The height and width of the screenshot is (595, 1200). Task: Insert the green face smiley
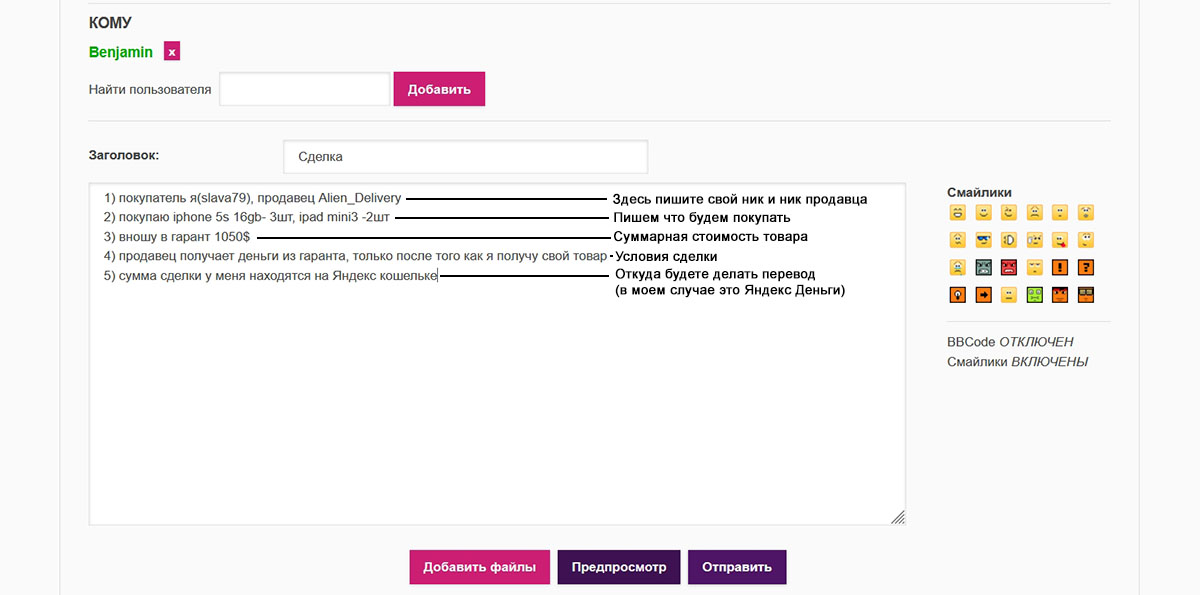1035,294
